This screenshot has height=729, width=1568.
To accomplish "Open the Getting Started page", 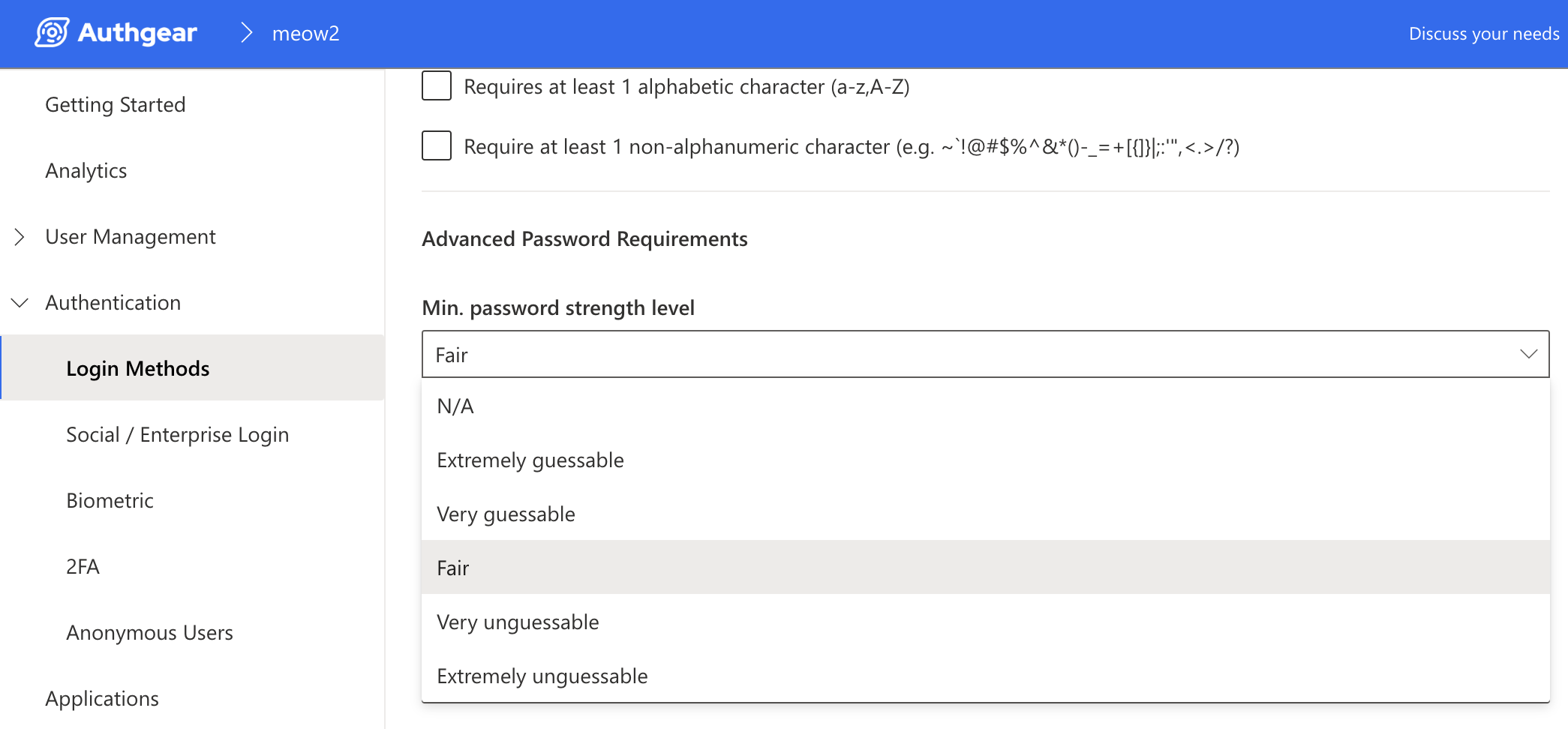I will [x=116, y=105].
